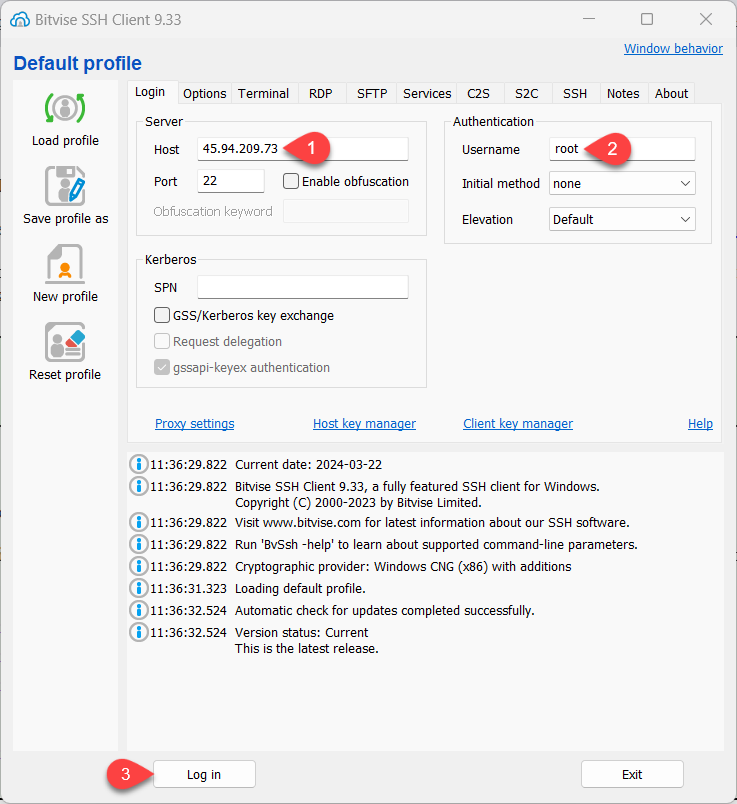Switch to the Options tab
This screenshot has width=737, height=804.
(x=205, y=93)
